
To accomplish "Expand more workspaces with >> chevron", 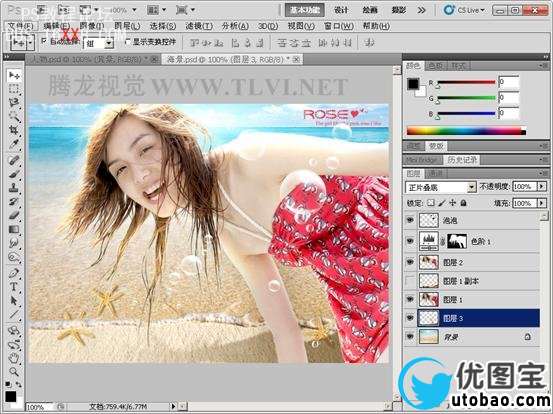I will tap(421, 10).
